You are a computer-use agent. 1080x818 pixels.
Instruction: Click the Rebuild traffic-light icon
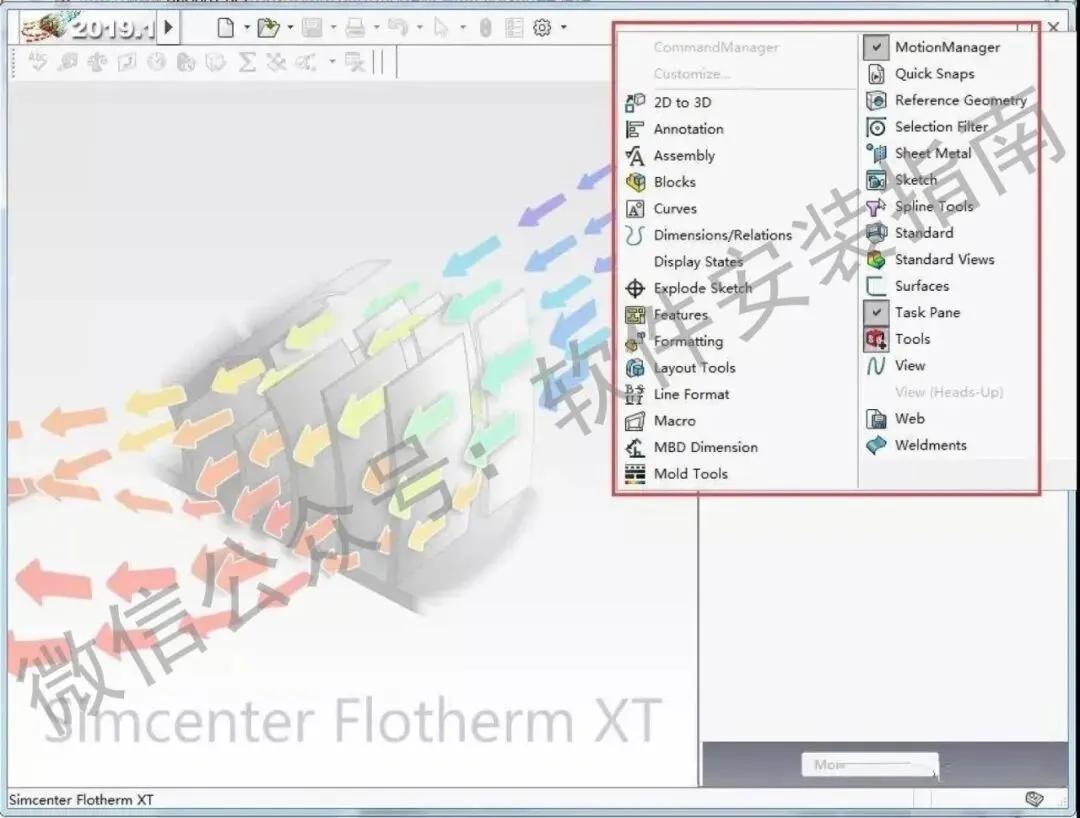(x=486, y=28)
